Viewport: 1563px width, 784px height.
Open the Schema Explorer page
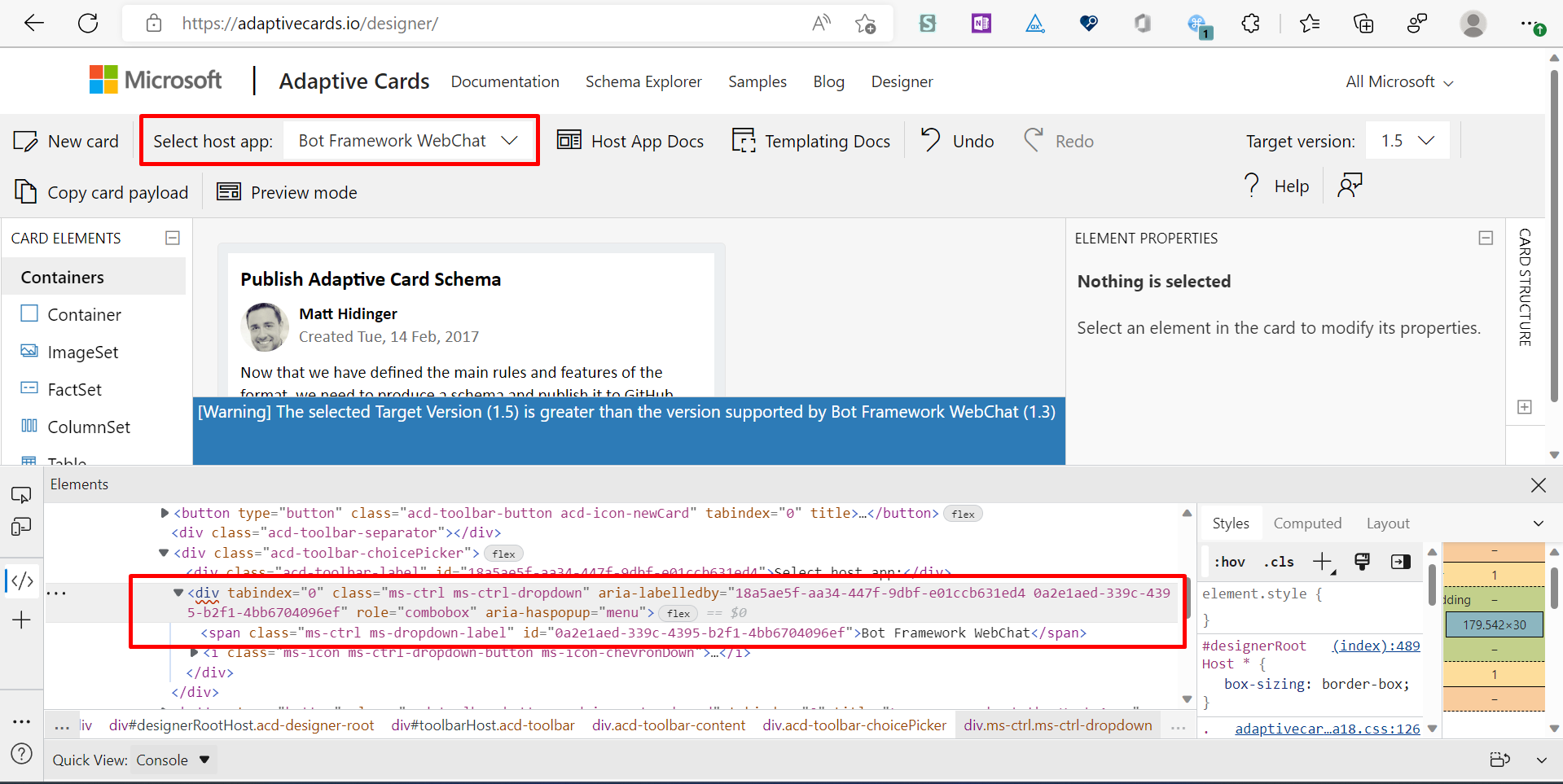(643, 81)
